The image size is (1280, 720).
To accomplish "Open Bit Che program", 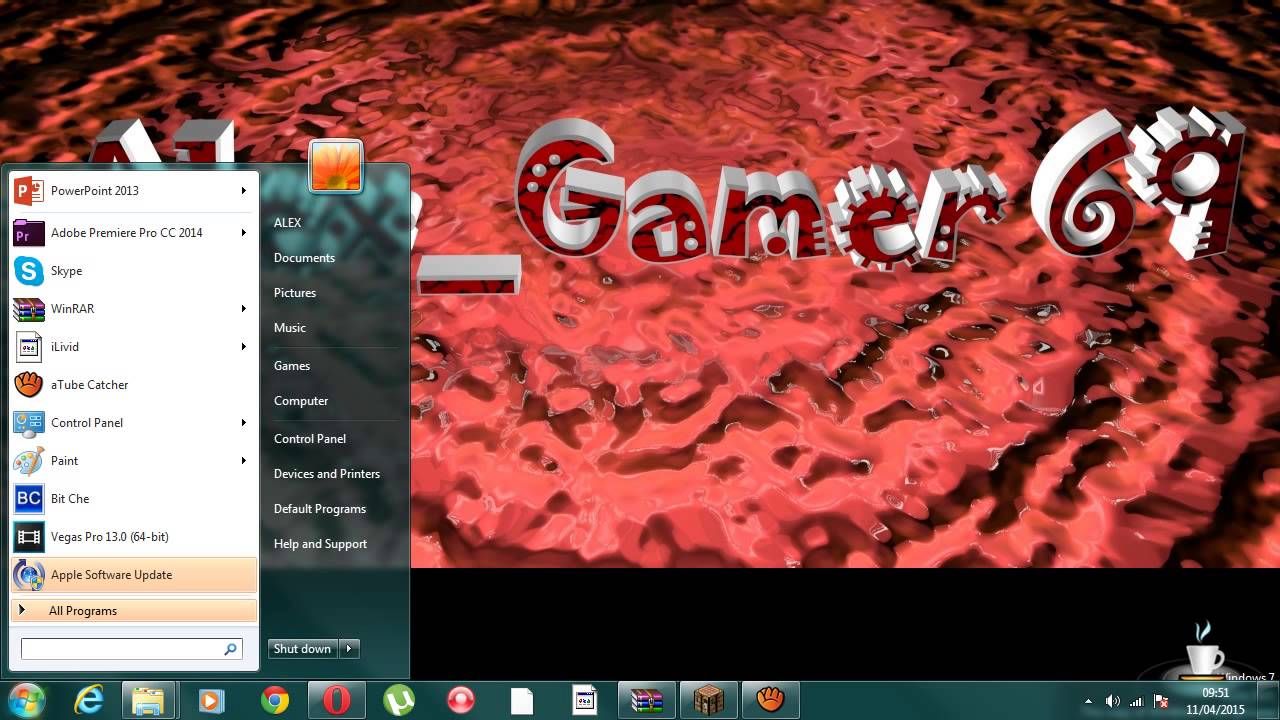I will coord(134,499).
